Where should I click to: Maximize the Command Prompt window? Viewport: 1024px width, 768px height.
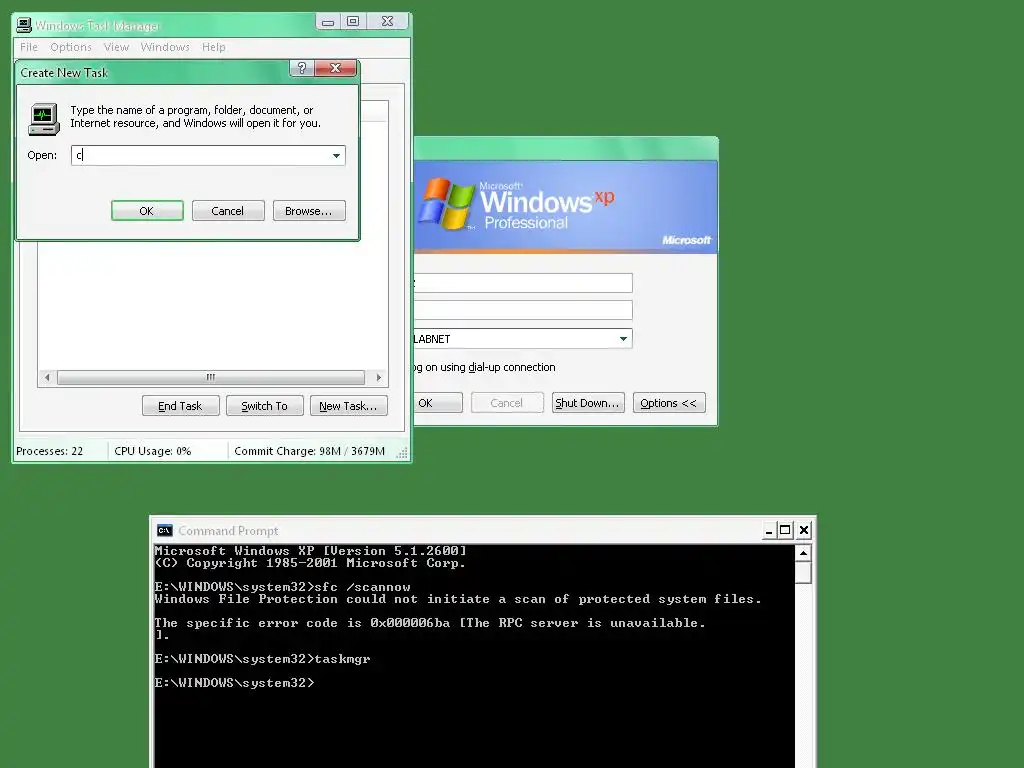pos(786,530)
